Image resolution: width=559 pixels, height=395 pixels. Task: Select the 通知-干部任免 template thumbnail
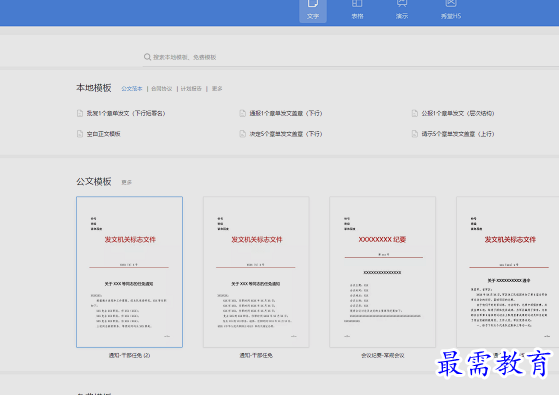coord(256,272)
